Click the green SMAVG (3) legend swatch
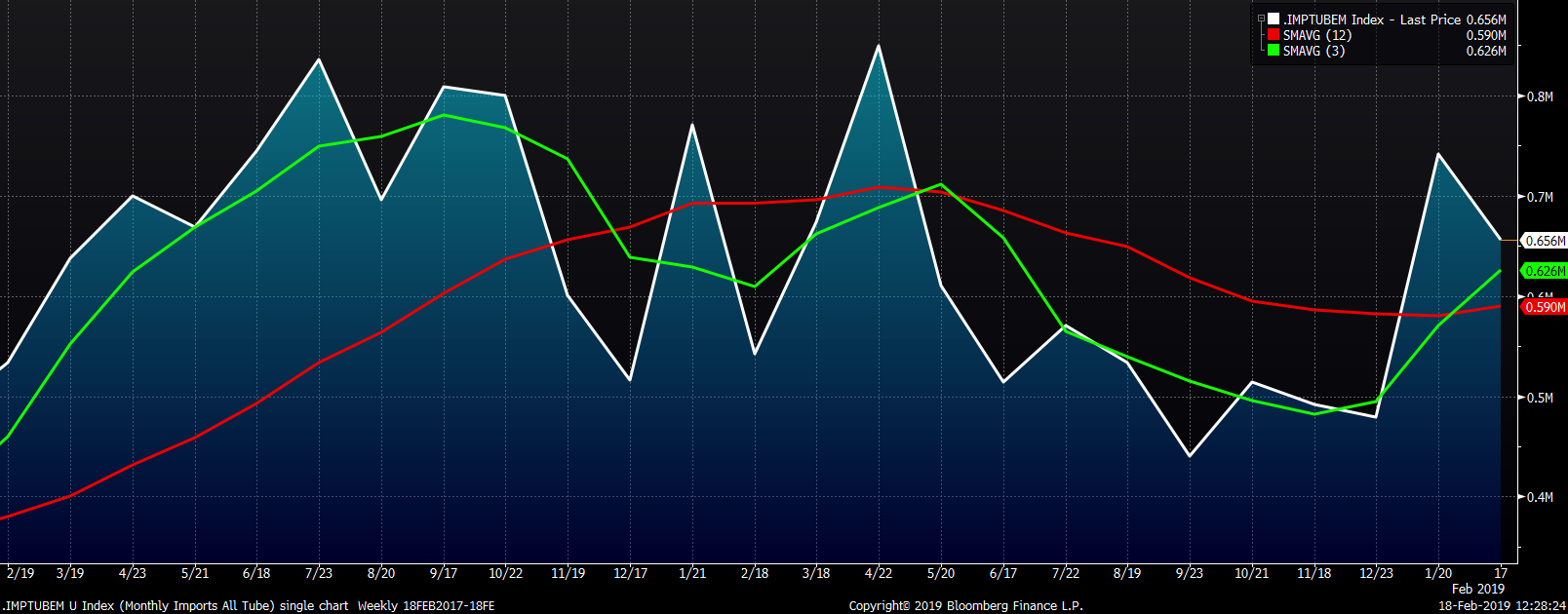 coord(1274,51)
